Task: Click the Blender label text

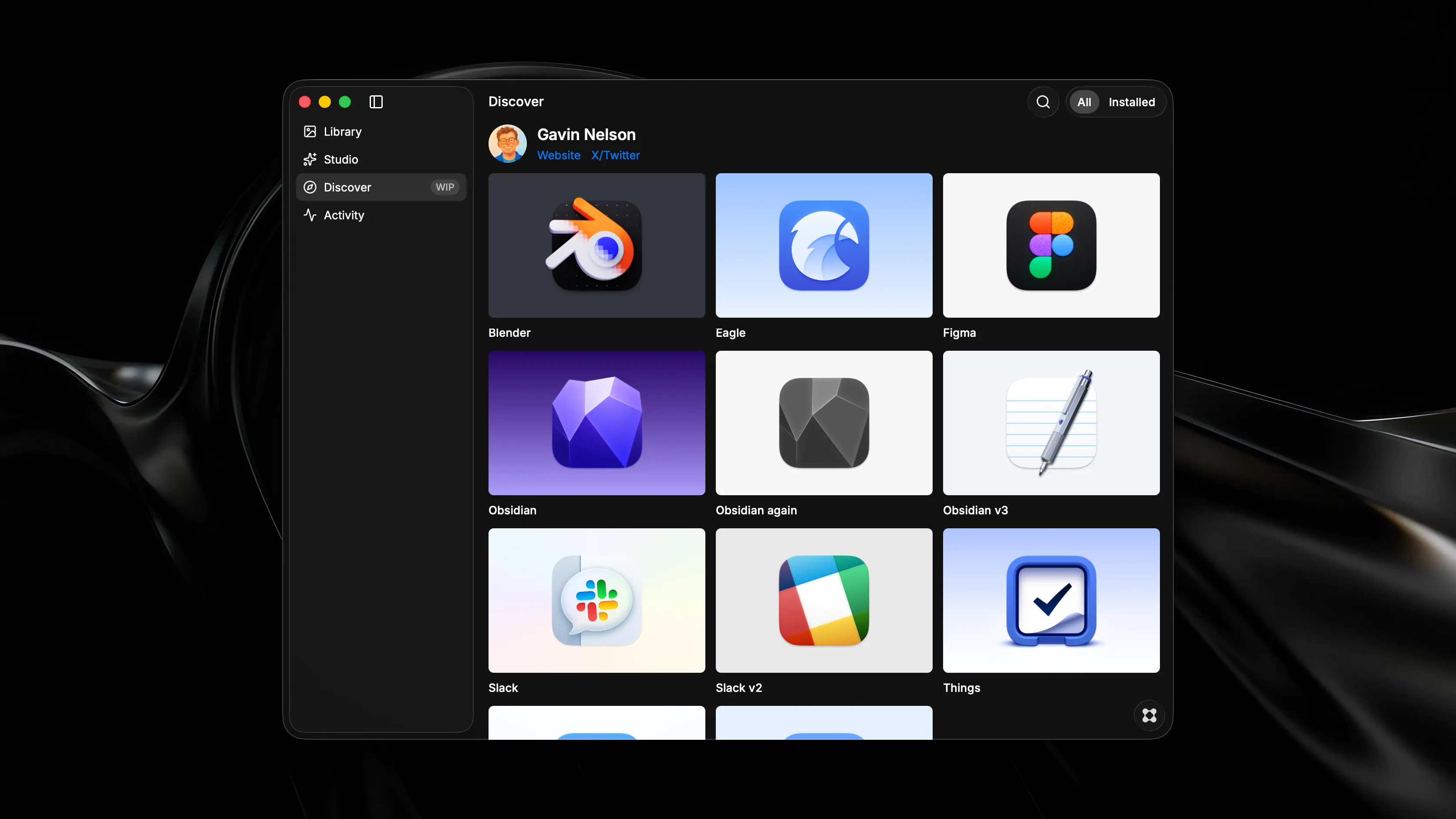Action: tap(509, 332)
